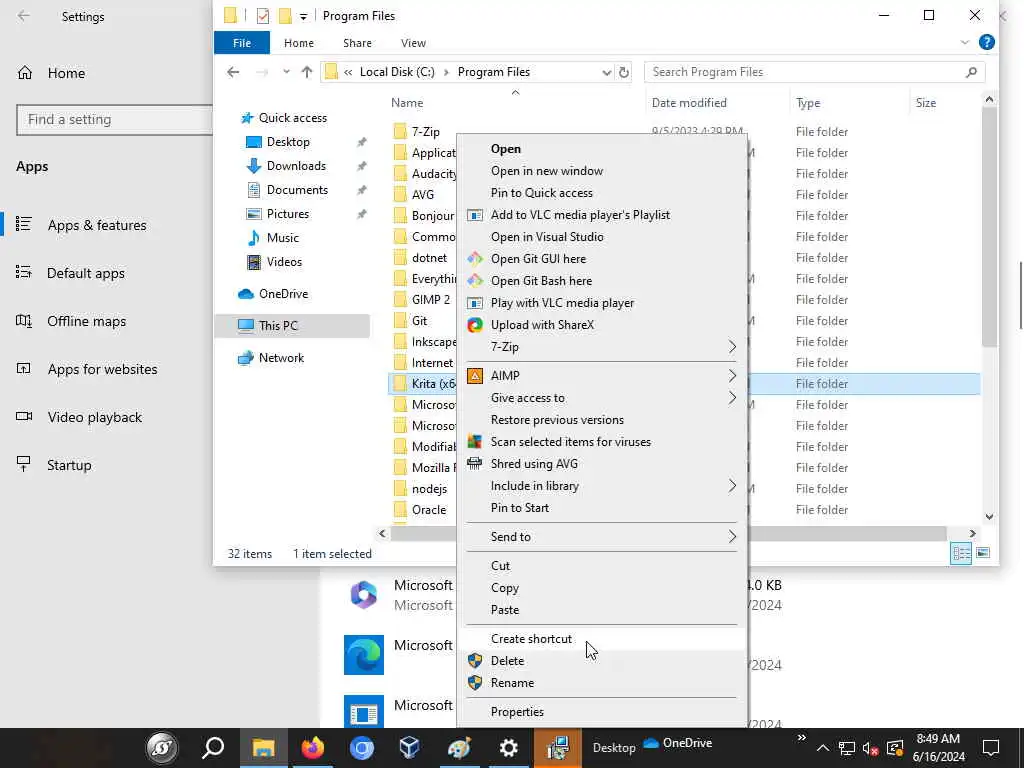Select the nodejs folder
The width and height of the screenshot is (1024, 768).
tap(429, 488)
